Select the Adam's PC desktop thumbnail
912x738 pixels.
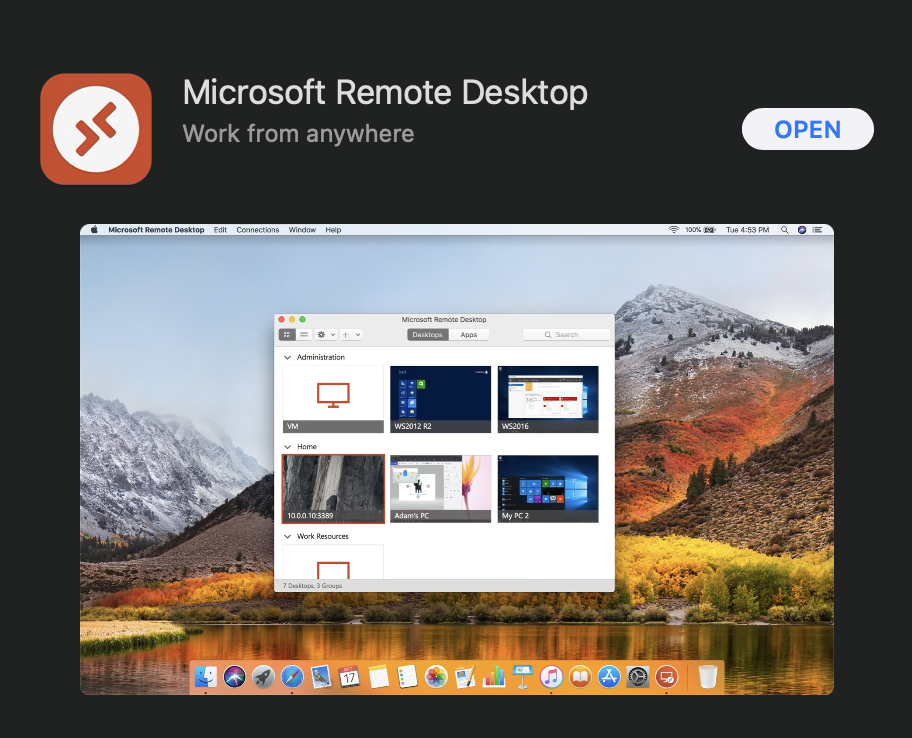pos(440,489)
